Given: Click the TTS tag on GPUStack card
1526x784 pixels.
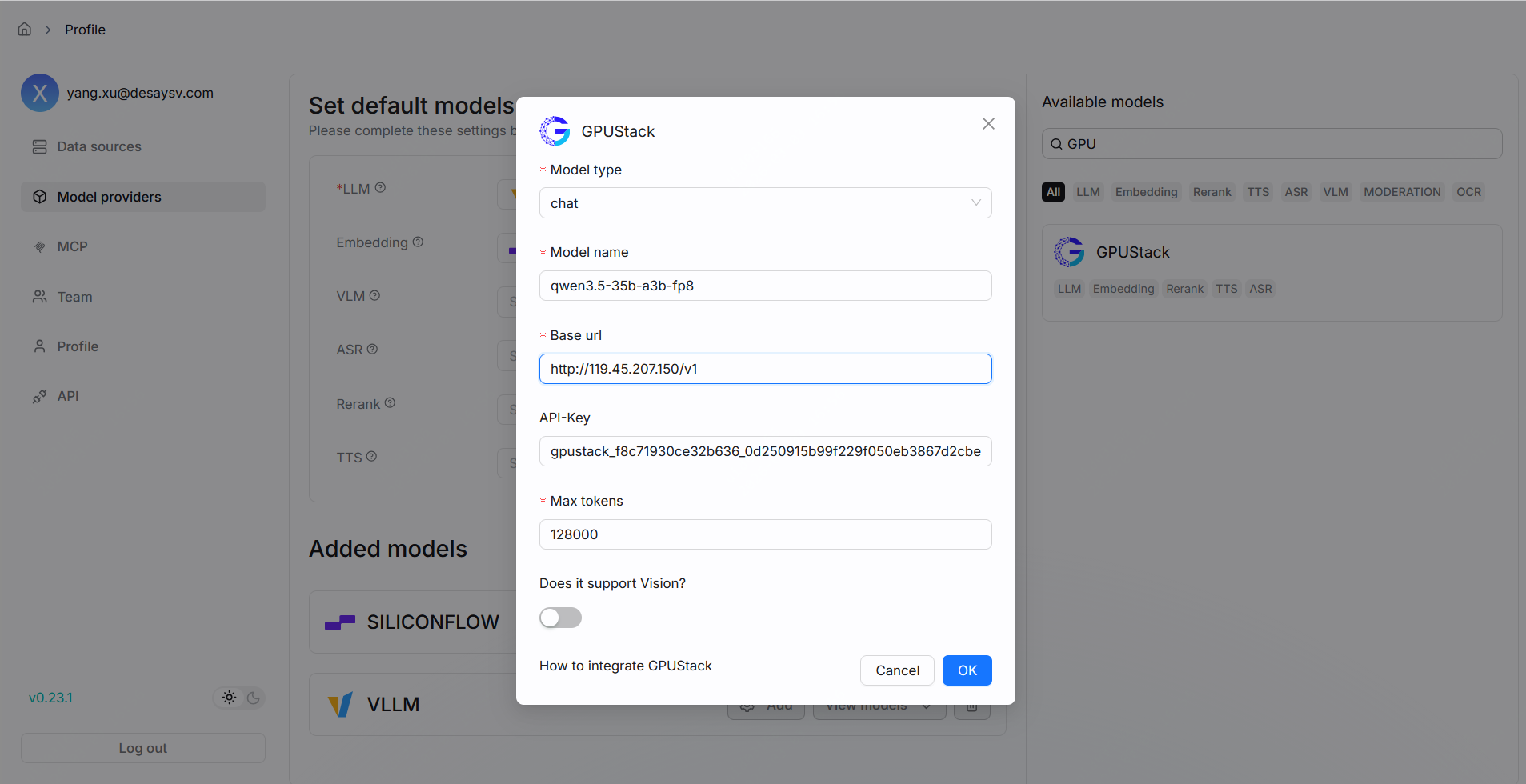Looking at the screenshot, I should pos(1227,289).
